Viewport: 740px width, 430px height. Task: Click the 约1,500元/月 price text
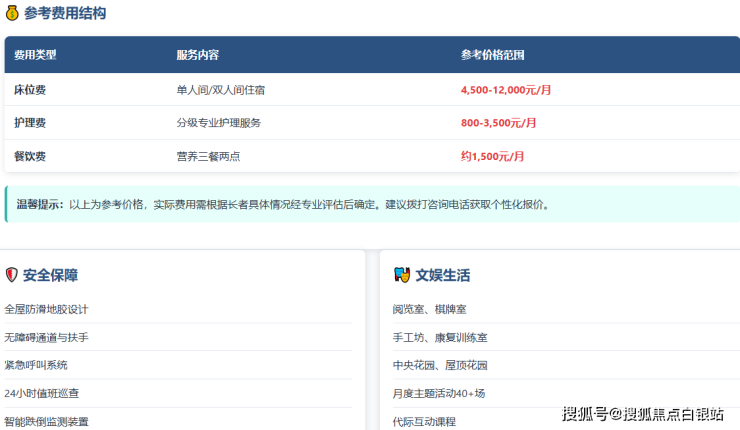click(x=492, y=156)
